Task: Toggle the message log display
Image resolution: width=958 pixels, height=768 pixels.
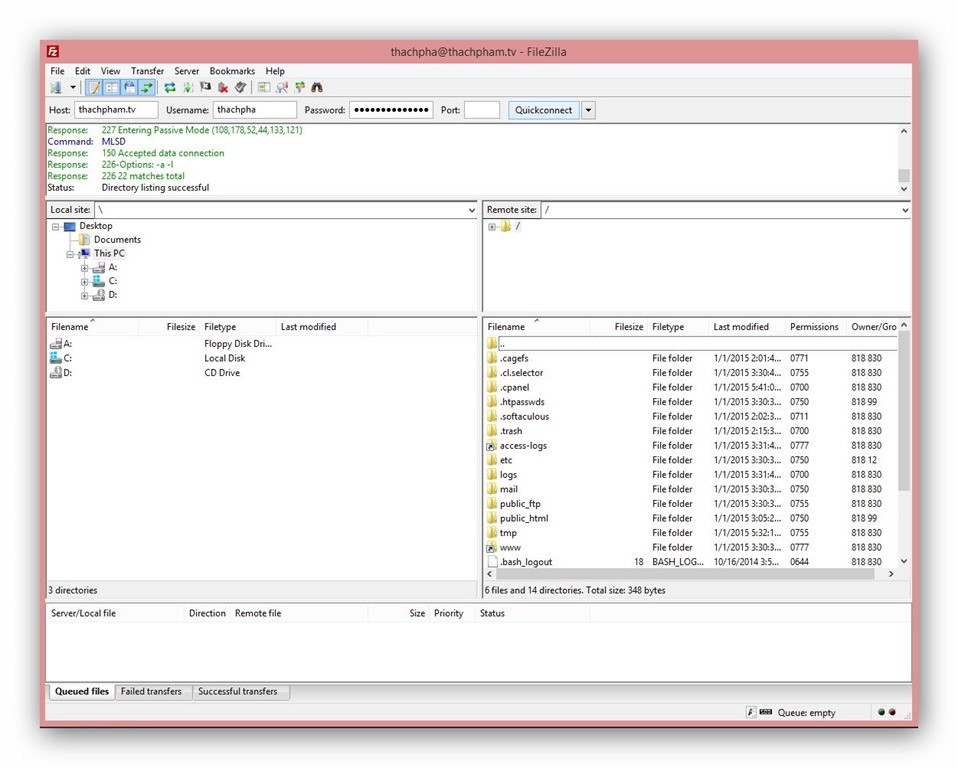Action: 94,88
